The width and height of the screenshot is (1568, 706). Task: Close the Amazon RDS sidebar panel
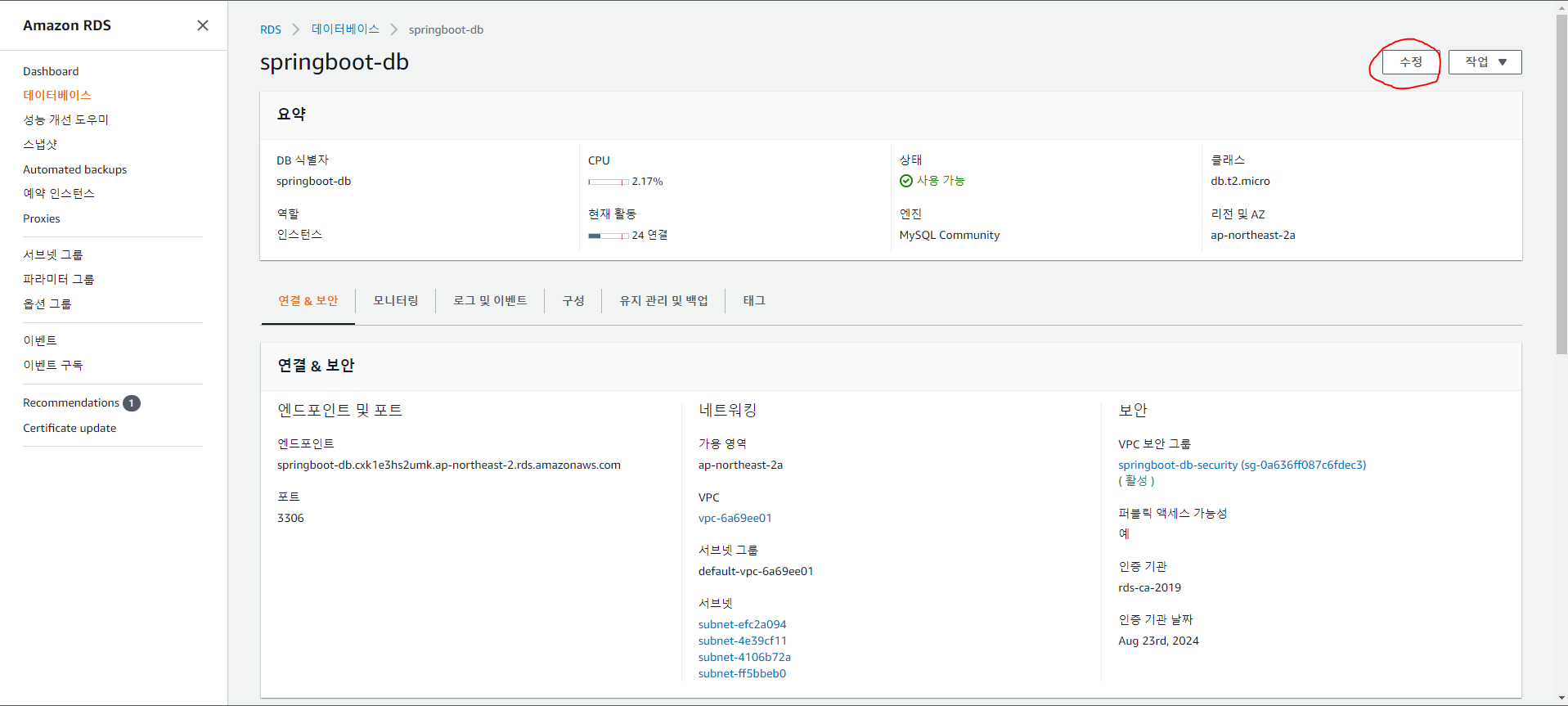click(203, 25)
